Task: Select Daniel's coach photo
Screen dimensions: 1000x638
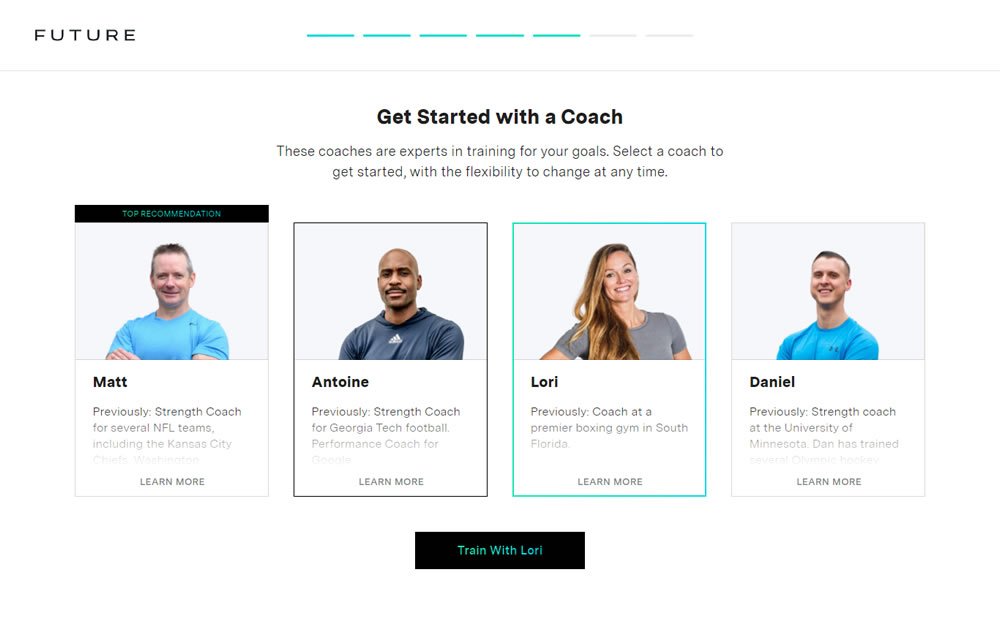Action: [828, 292]
